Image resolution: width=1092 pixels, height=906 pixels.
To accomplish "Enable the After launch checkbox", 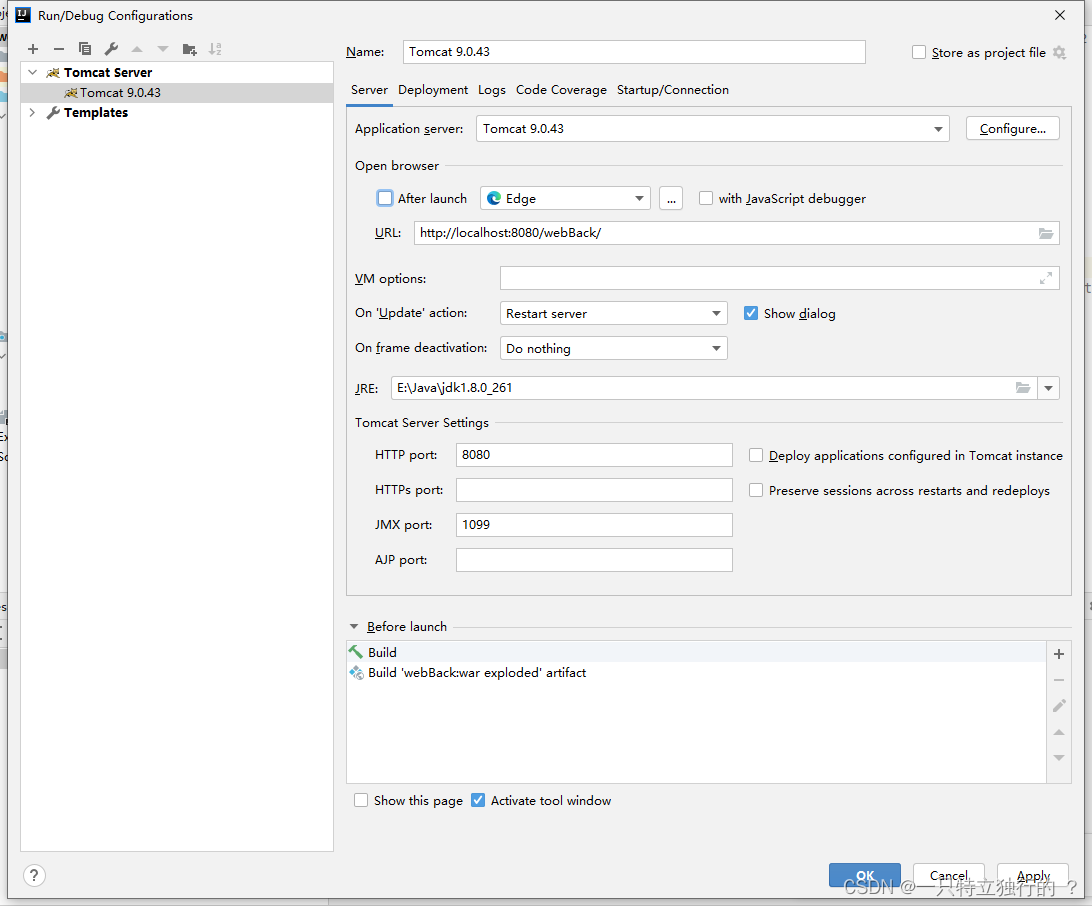I will [x=385, y=198].
